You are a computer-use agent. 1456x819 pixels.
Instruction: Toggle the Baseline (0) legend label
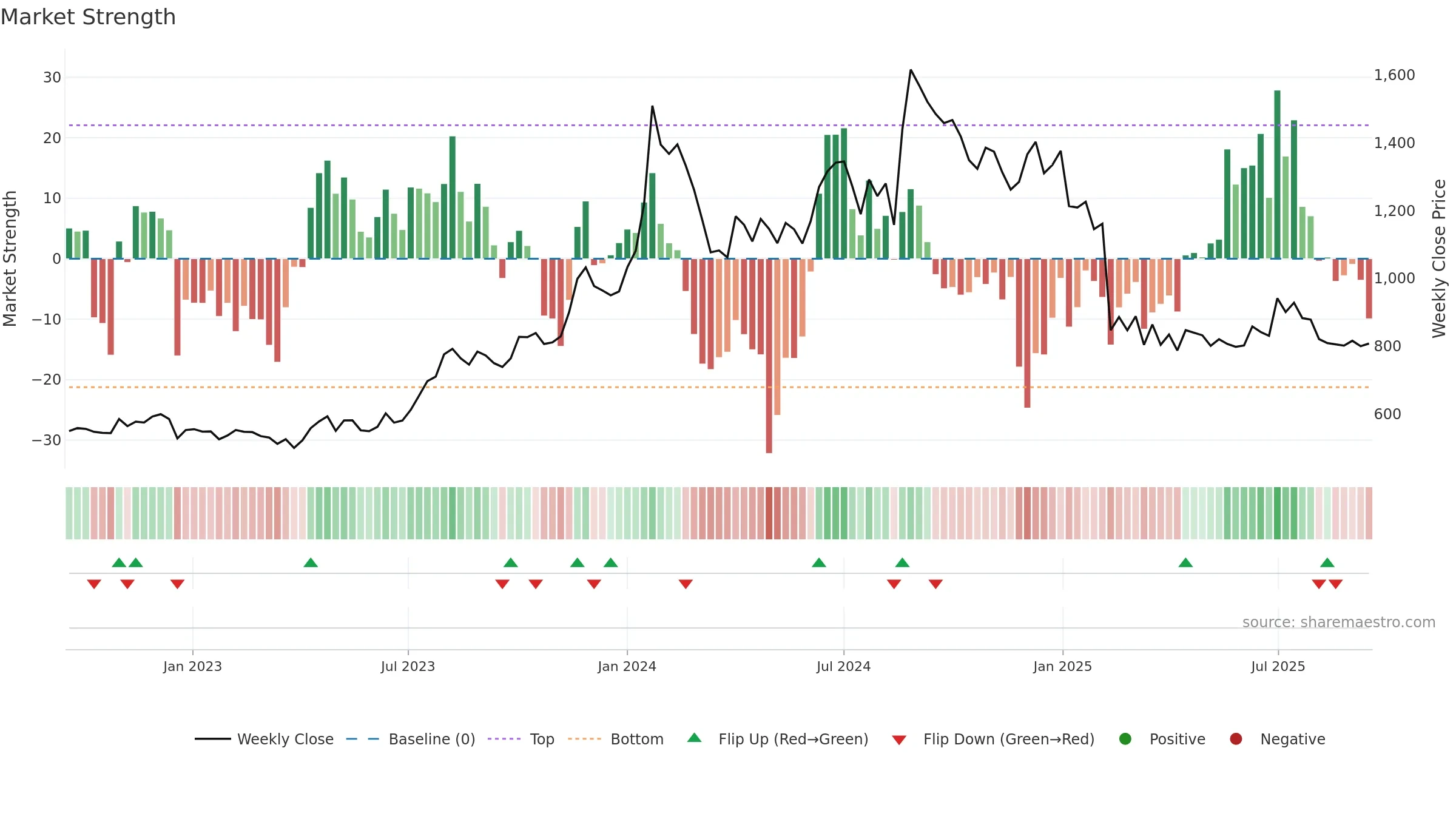(x=432, y=740)
